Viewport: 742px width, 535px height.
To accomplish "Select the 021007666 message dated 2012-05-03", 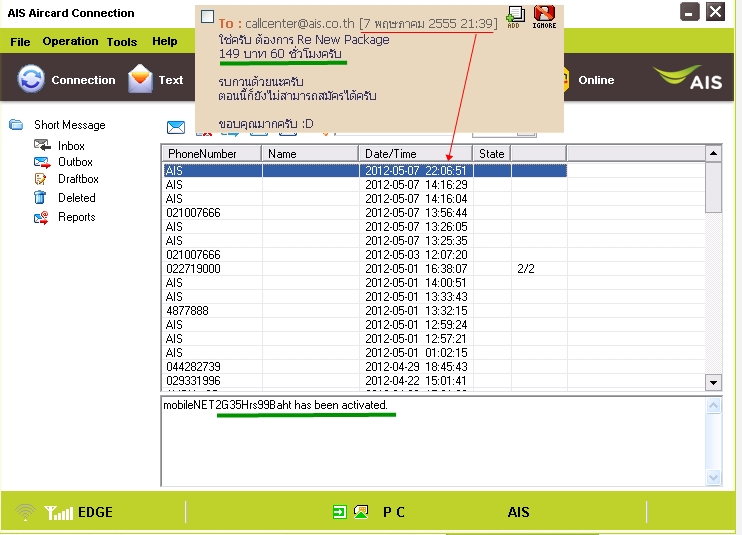I will (364, 255).
